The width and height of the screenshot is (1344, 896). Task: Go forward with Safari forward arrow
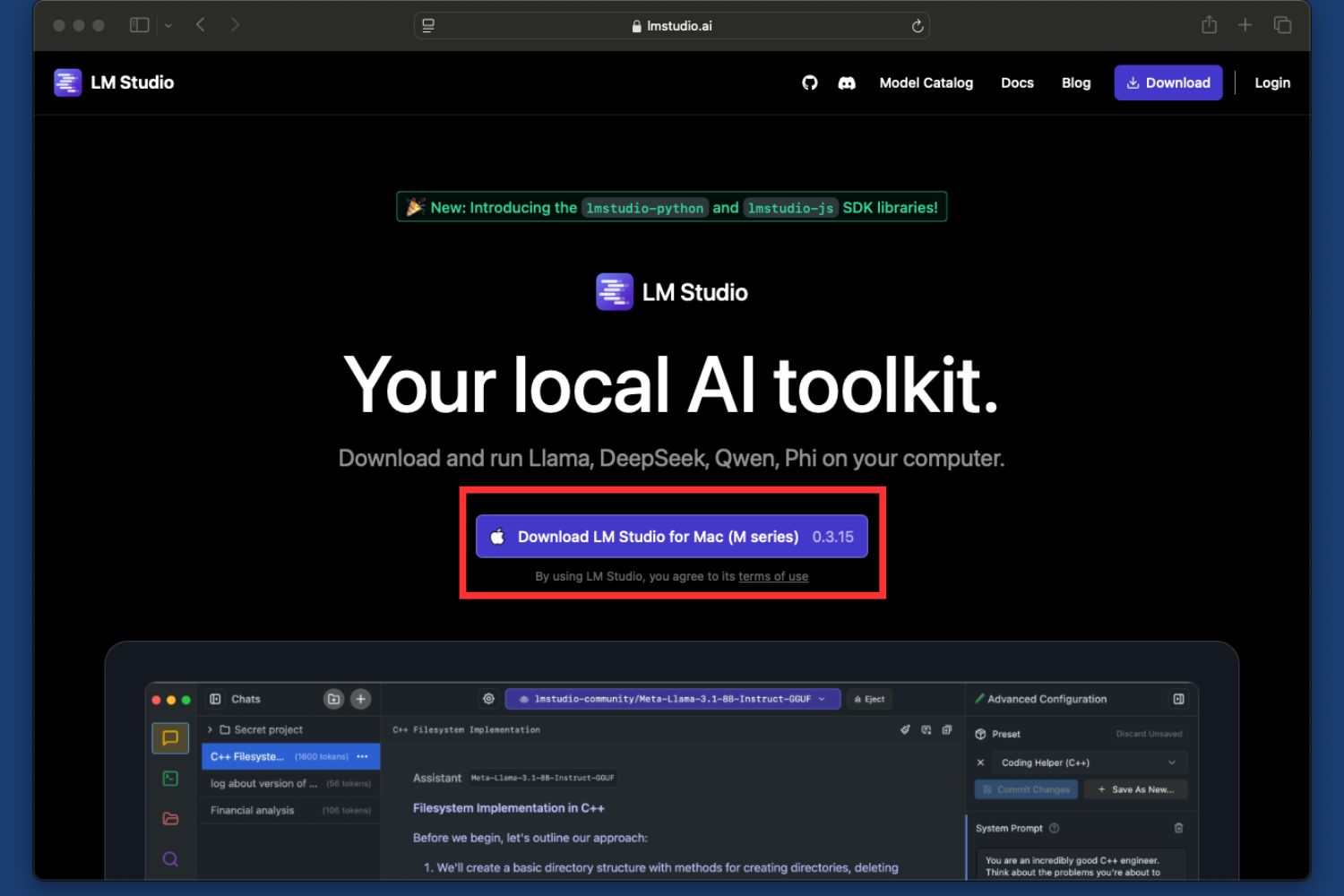click(235, 25)
